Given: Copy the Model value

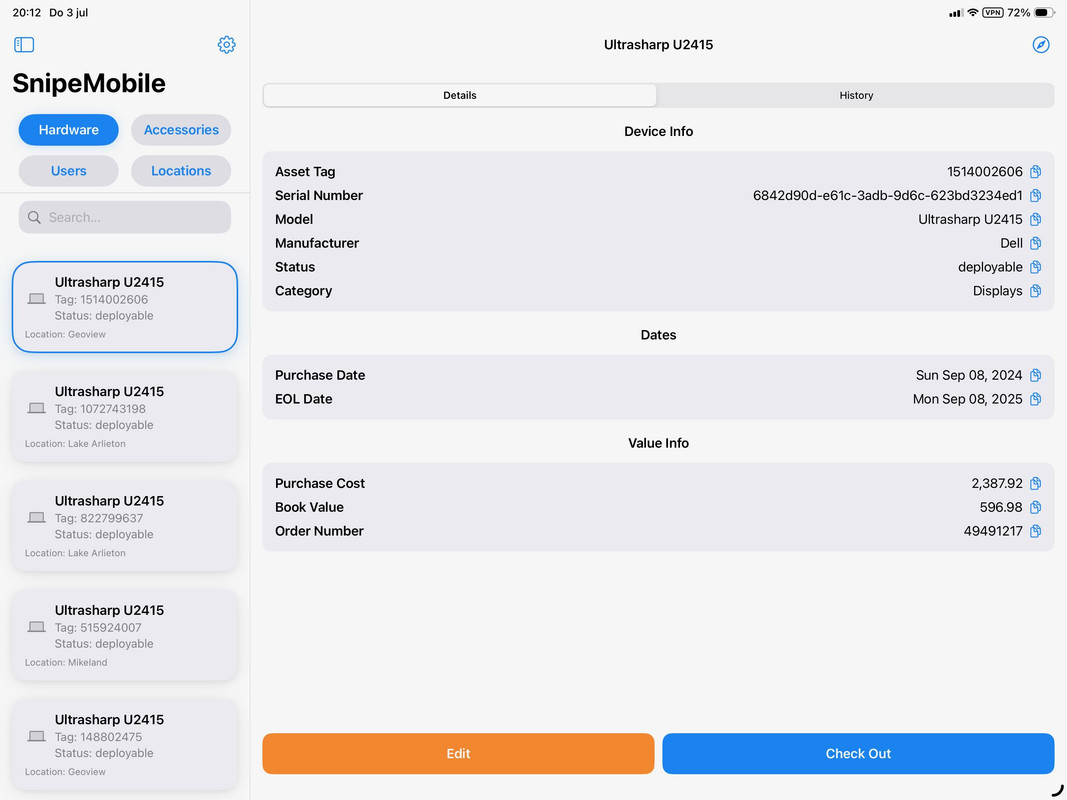Looking at the screenshot, I should [1036, 219].
